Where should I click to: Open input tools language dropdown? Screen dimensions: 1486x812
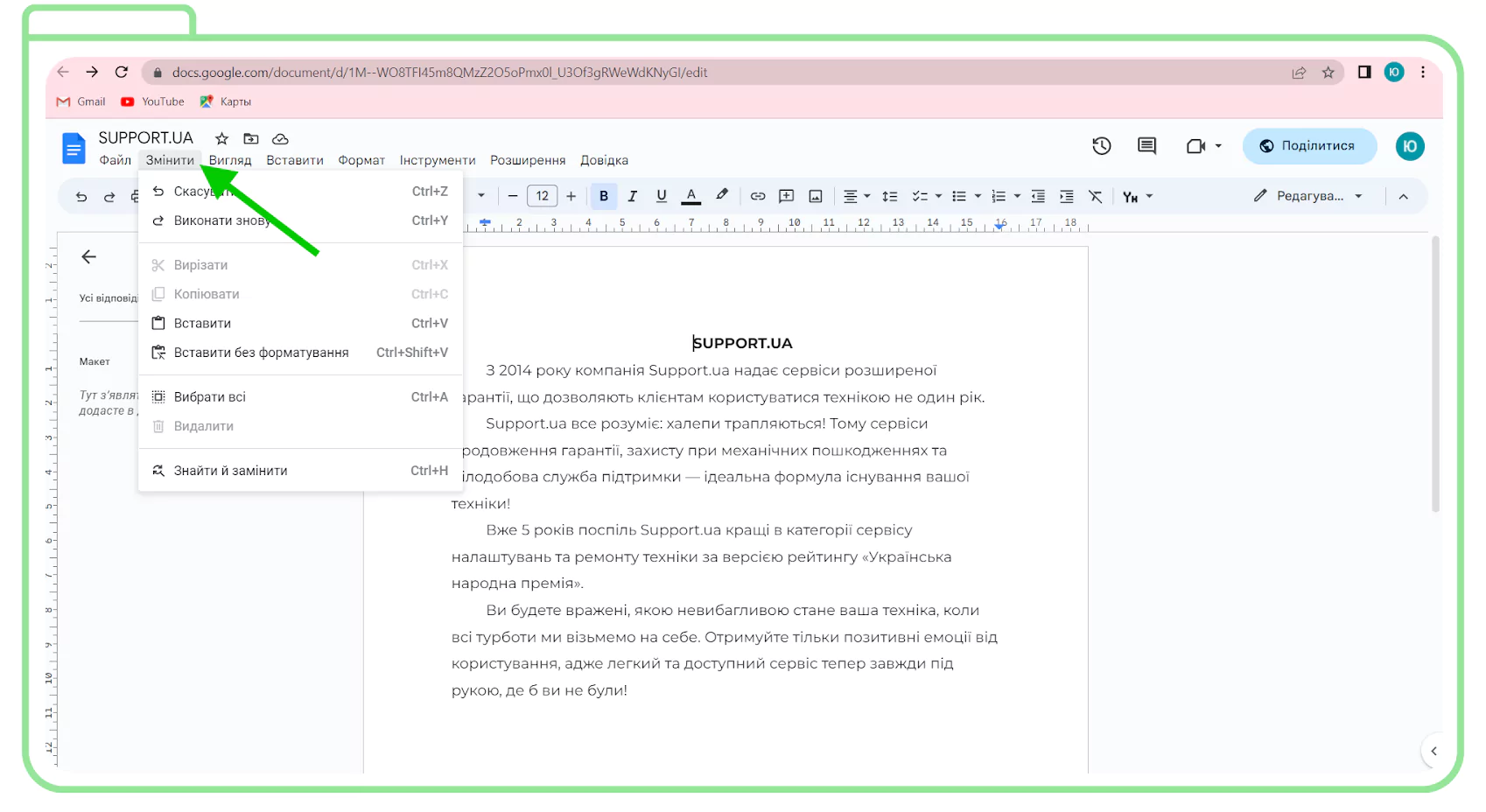[1138, 197]
